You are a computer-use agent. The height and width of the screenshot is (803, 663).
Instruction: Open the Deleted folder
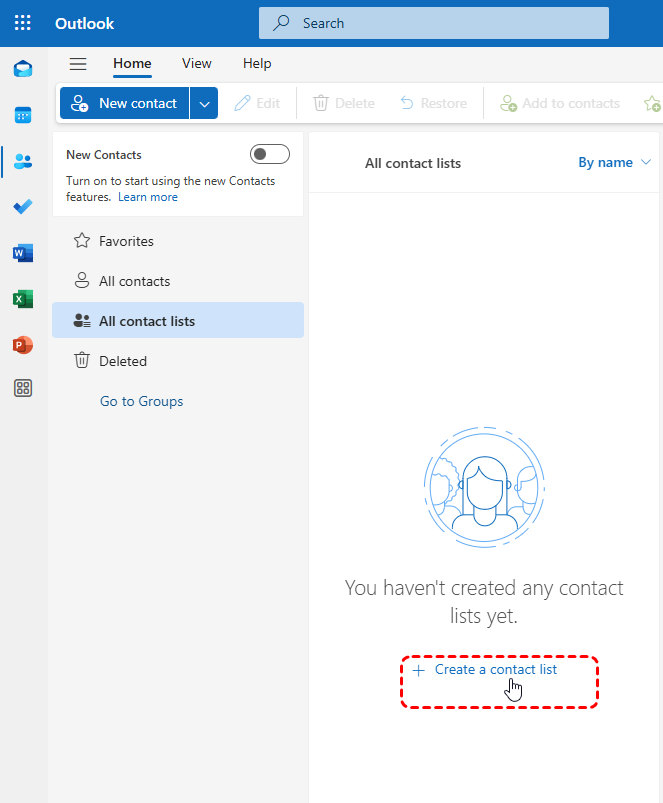tap(178, 361)
